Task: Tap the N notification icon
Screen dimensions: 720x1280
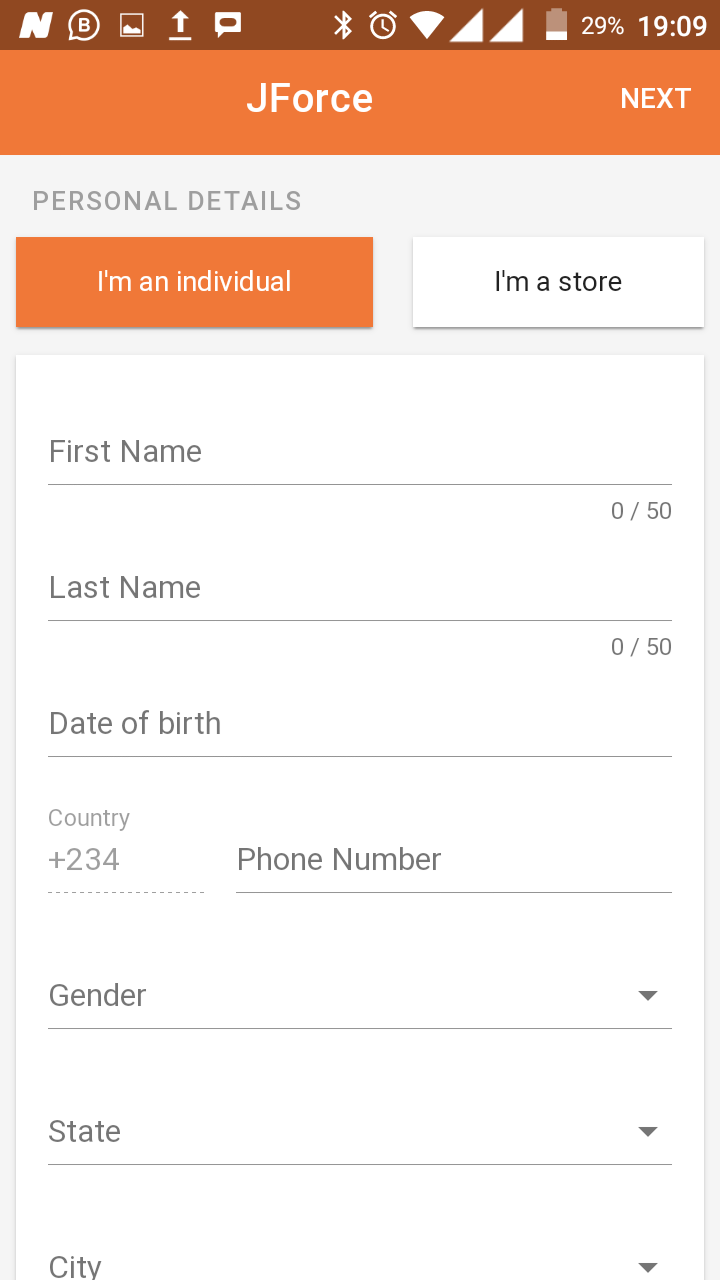Action: pyautogui.click(x=35, y=25)
